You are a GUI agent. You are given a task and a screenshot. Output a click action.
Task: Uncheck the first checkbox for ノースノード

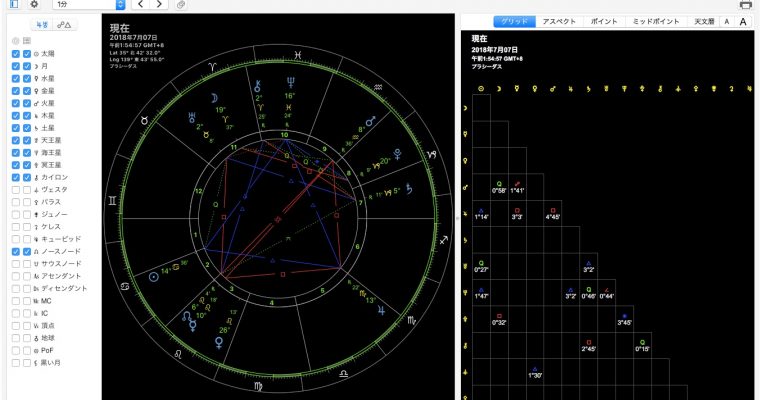[x=16, y=252]
